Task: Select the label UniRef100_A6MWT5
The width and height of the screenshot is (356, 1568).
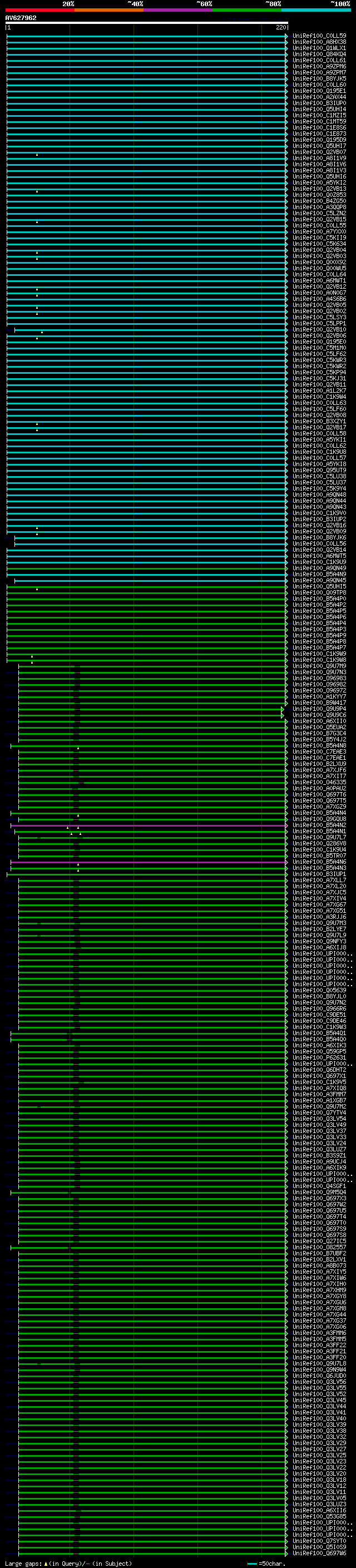Action: point(319,556)
